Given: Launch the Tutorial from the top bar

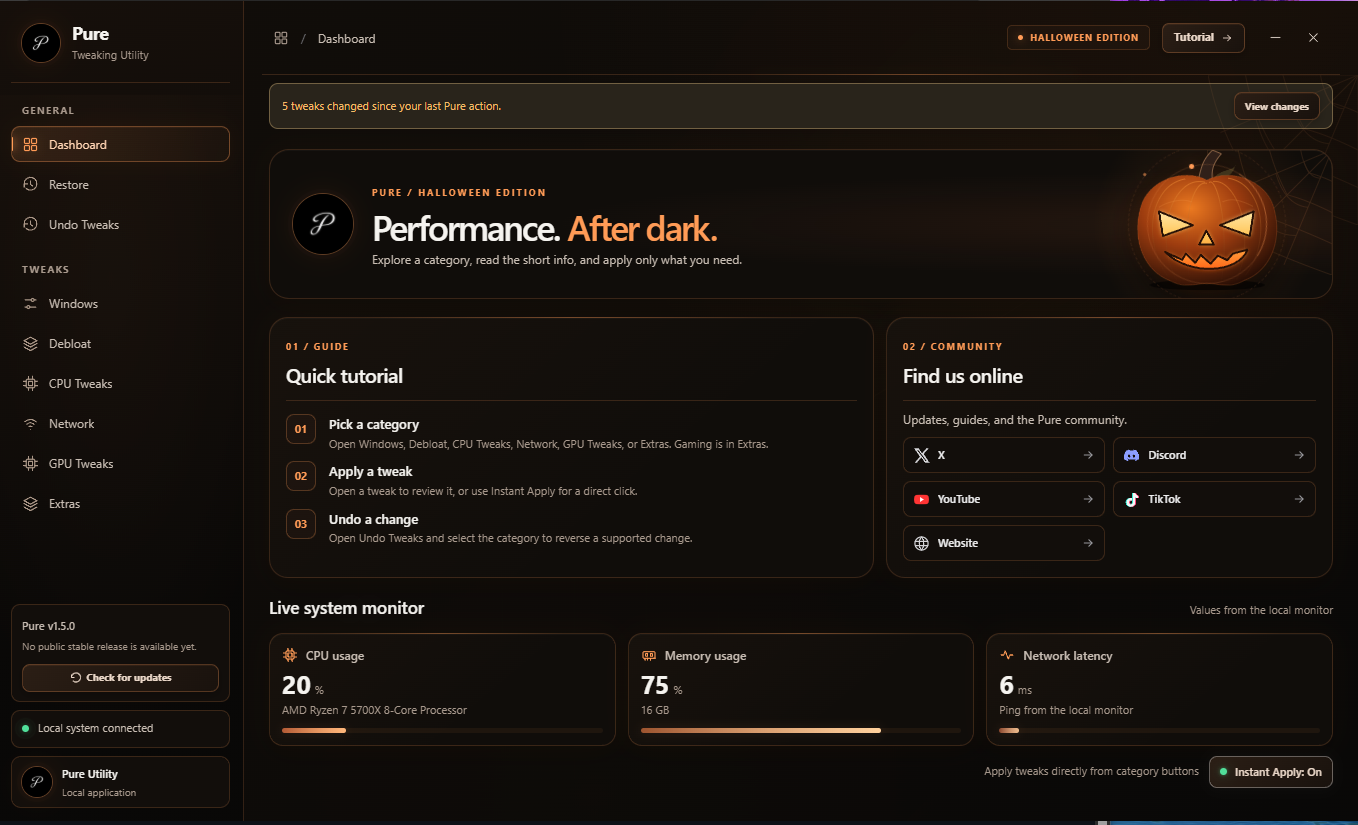Looking at the screenshot, I should coord(1203,38).
